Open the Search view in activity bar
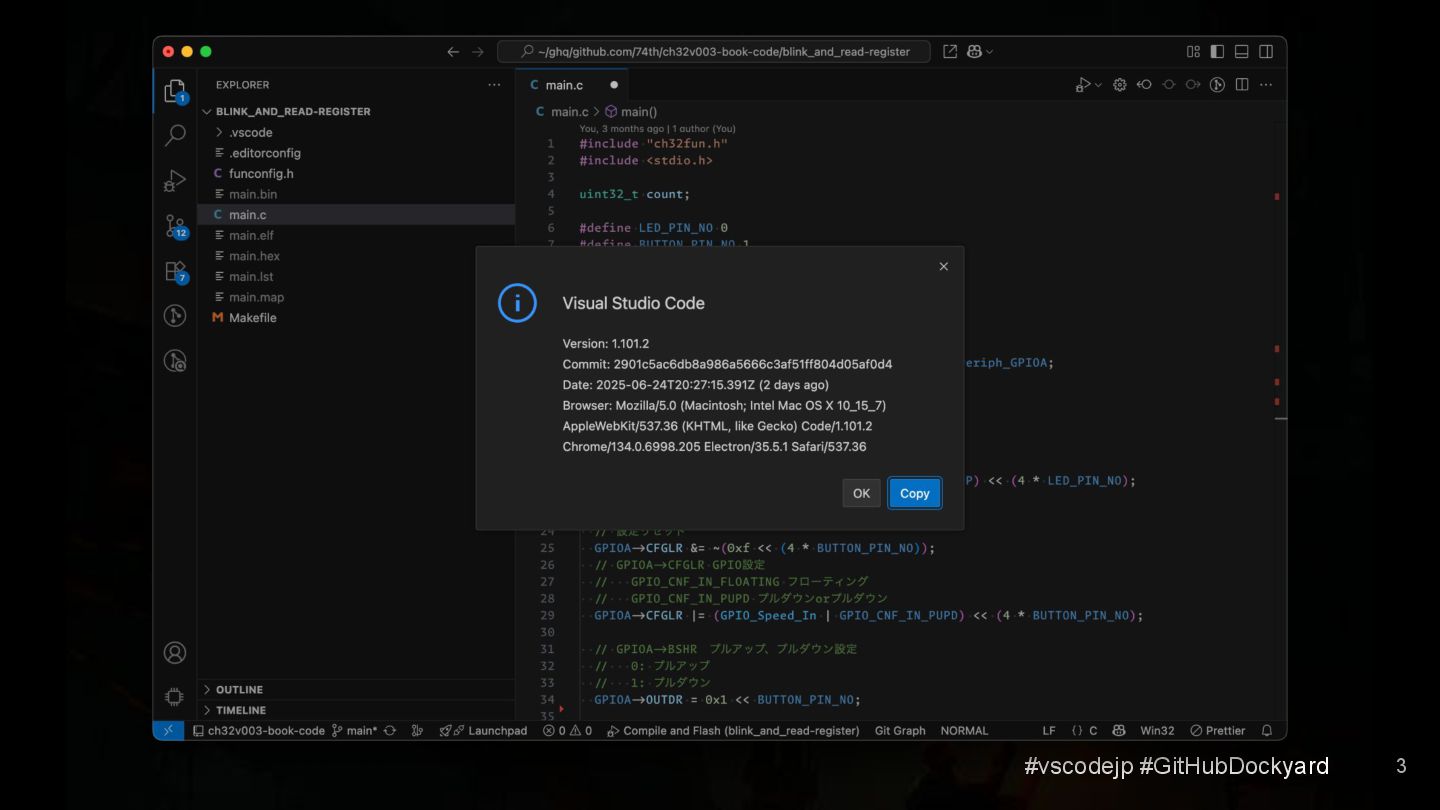The height and width of the screenshot is (810, 1440). click(175, 135)
